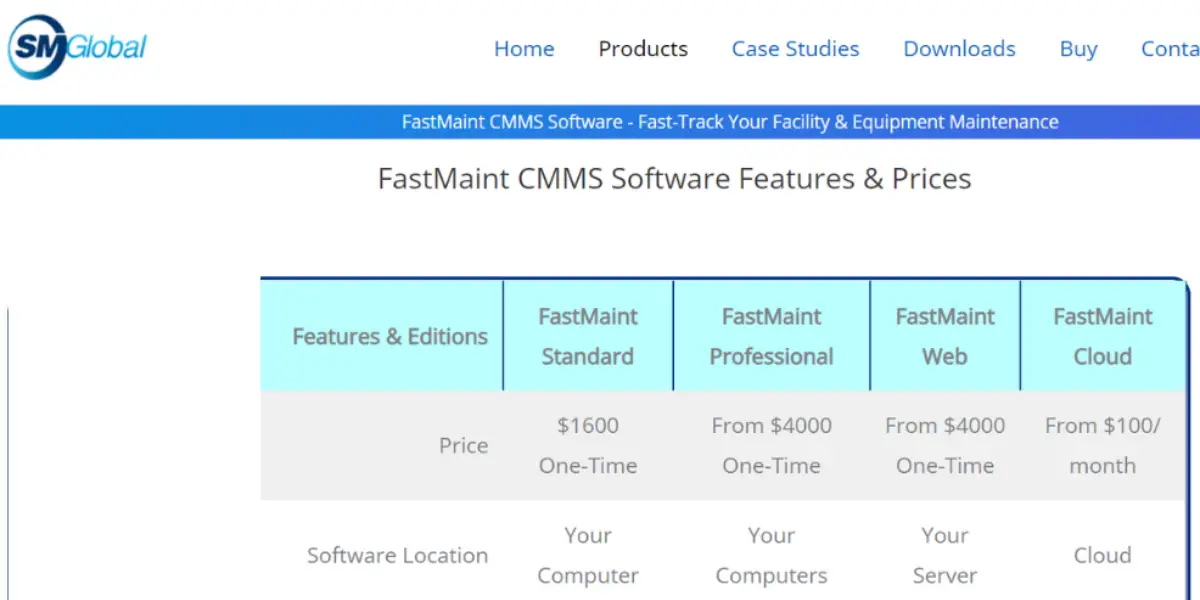Click the "Price" row label

click(464, 446)
